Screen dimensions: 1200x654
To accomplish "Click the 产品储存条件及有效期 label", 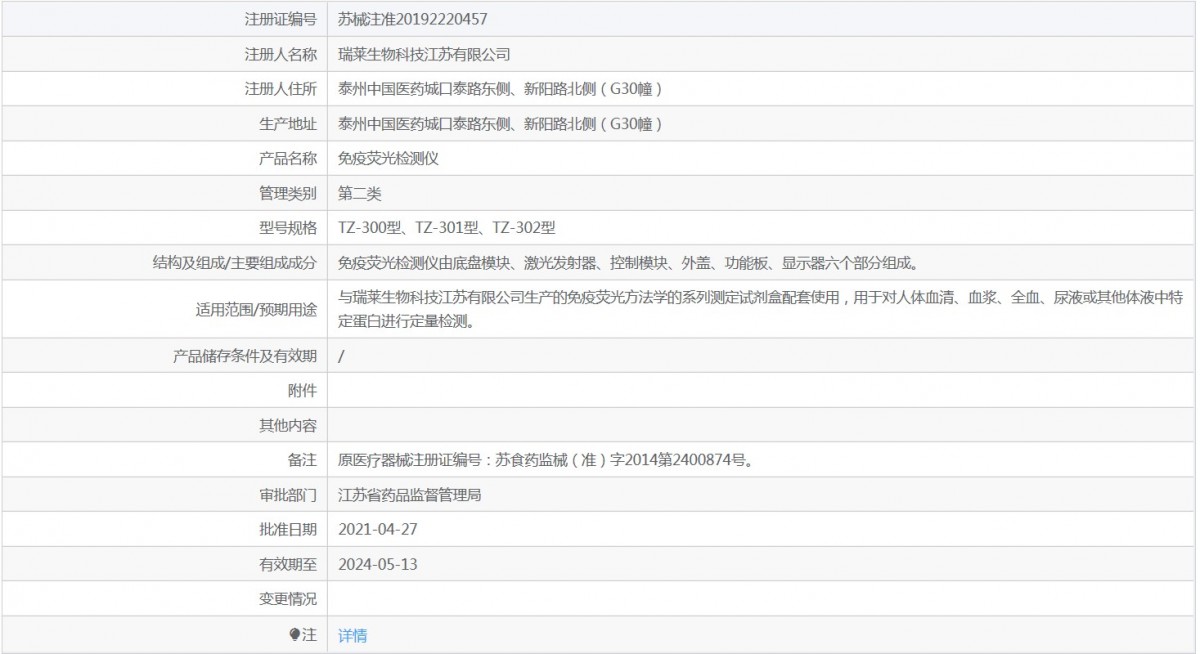I will (245, 356).
